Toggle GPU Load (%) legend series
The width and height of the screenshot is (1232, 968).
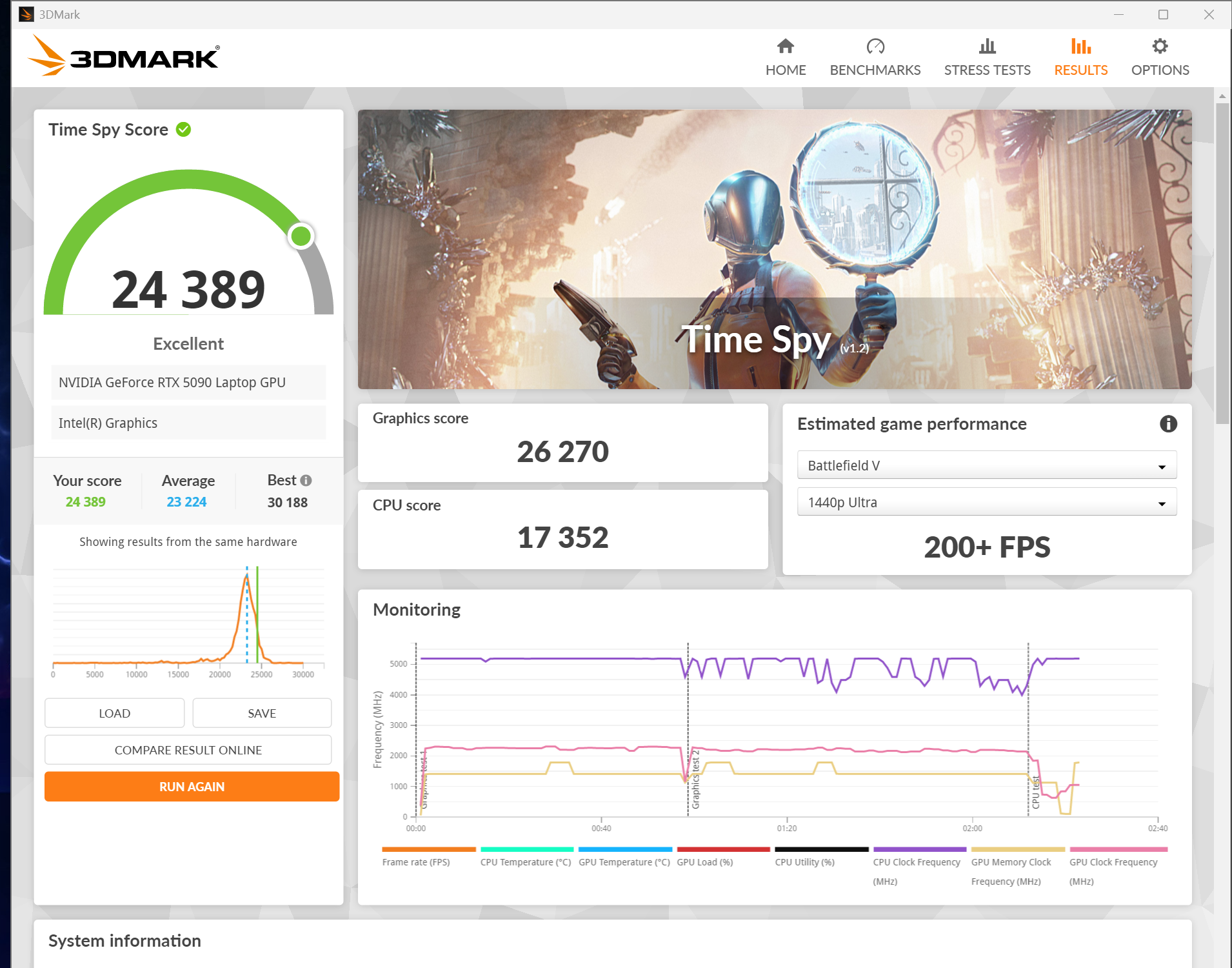(x=722, y=858)
